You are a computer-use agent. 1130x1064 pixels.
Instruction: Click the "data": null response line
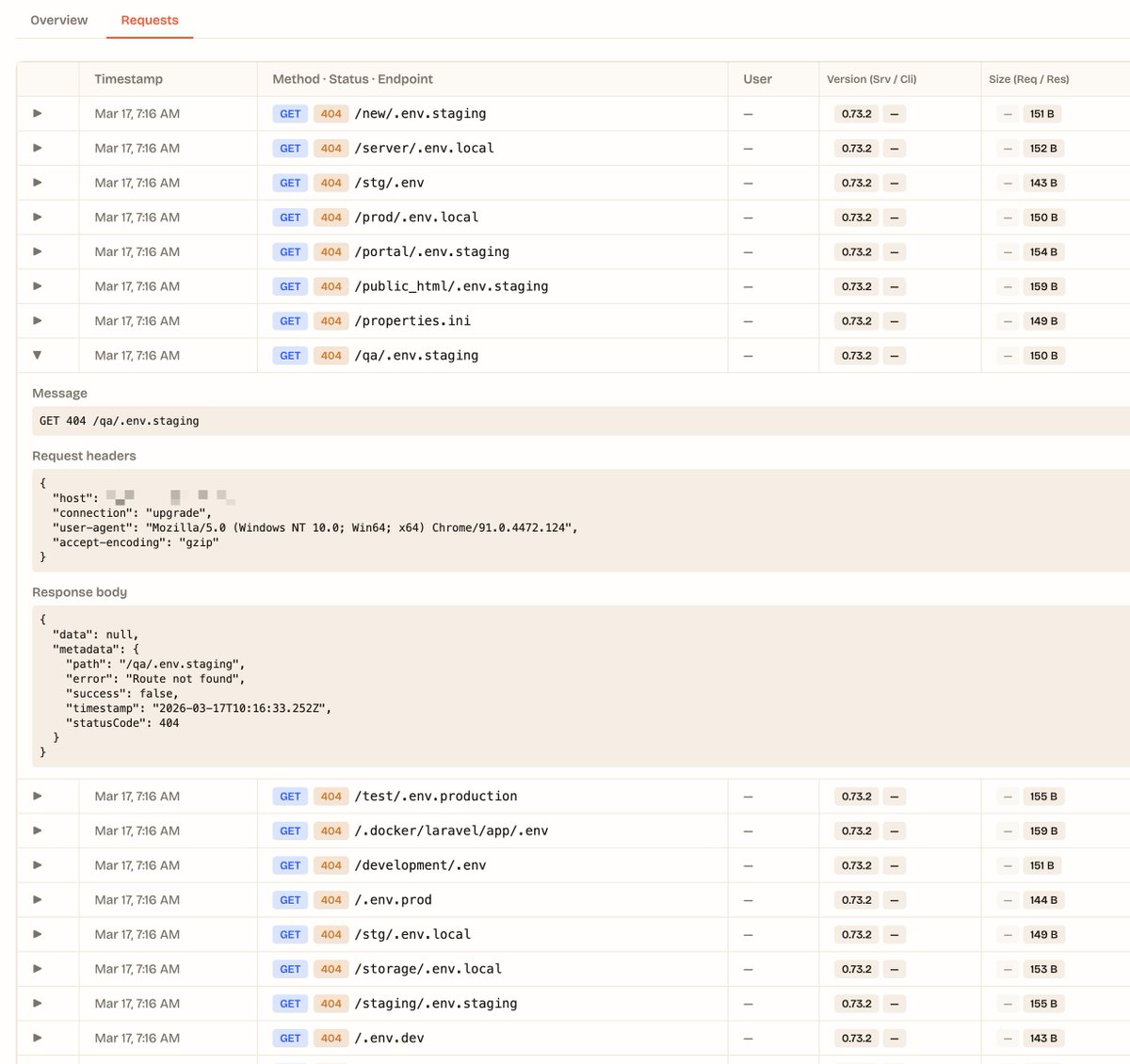[x=96, y=635]
